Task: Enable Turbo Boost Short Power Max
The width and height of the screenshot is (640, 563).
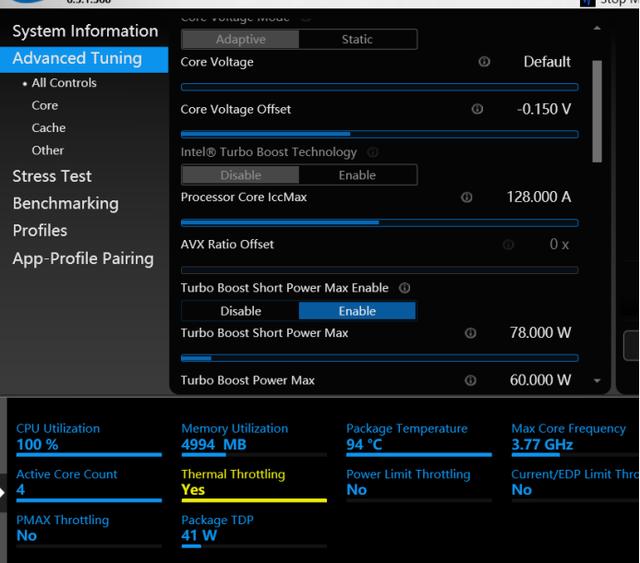Action: 358,311
